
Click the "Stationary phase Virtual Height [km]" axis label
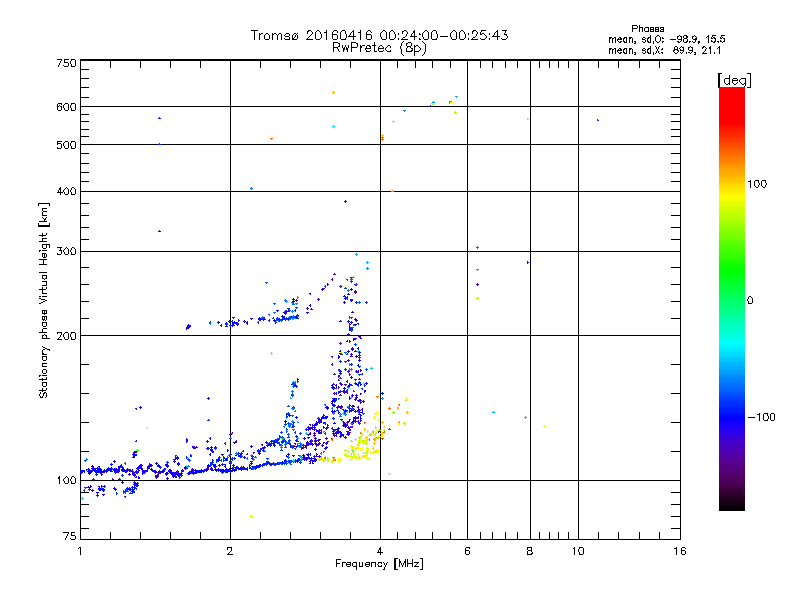[x=44, y=300]
